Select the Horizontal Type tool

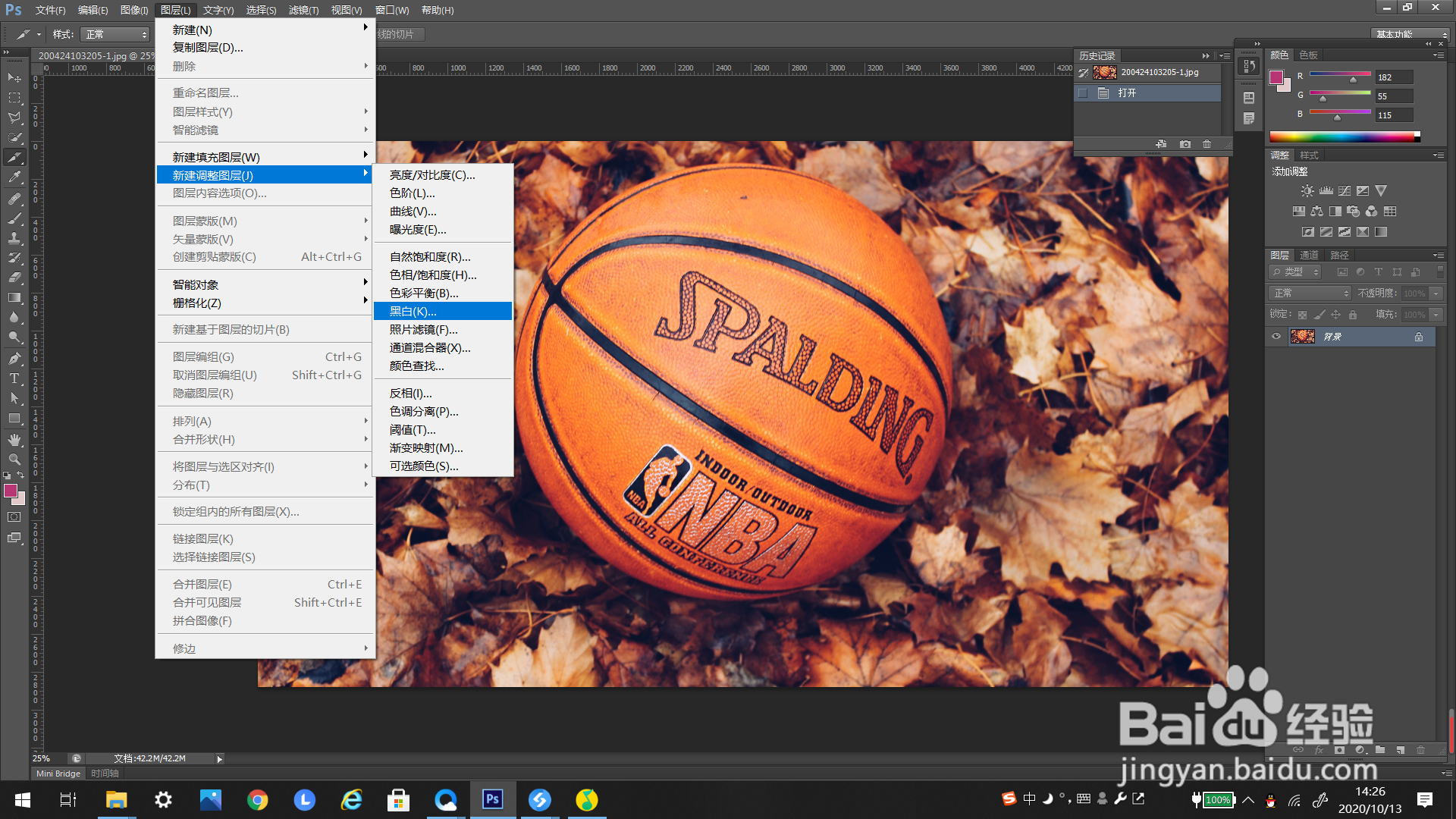(x=14, y=378)
